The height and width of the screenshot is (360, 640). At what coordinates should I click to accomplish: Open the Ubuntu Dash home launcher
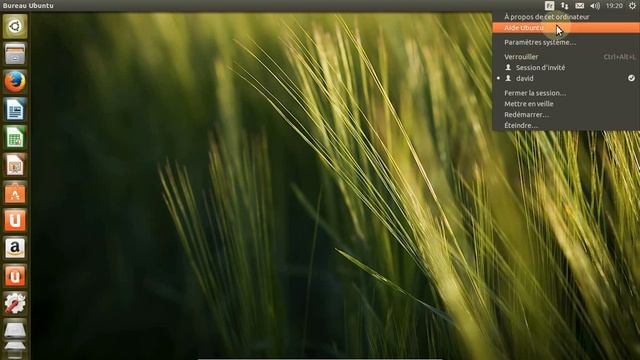[15, 27]
